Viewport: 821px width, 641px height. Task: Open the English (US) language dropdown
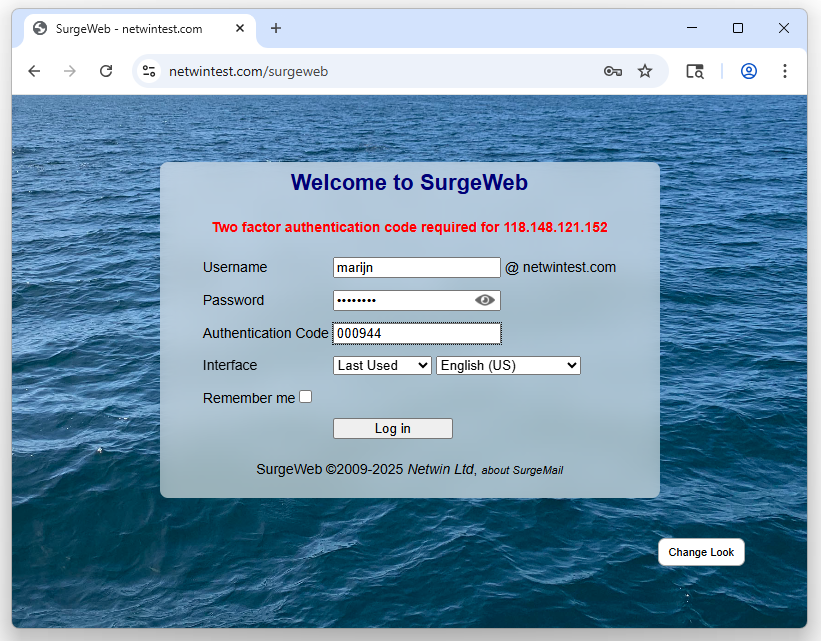(x=508, y=366)
